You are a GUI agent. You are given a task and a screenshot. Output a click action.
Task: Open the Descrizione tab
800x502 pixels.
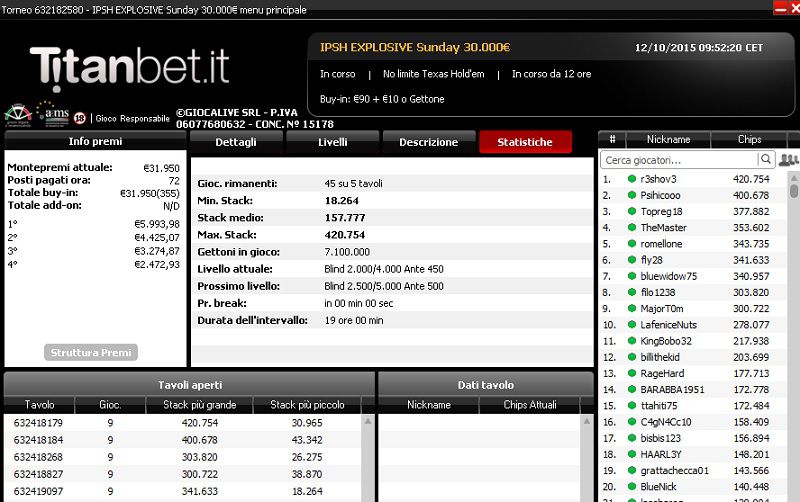point(429,142)
